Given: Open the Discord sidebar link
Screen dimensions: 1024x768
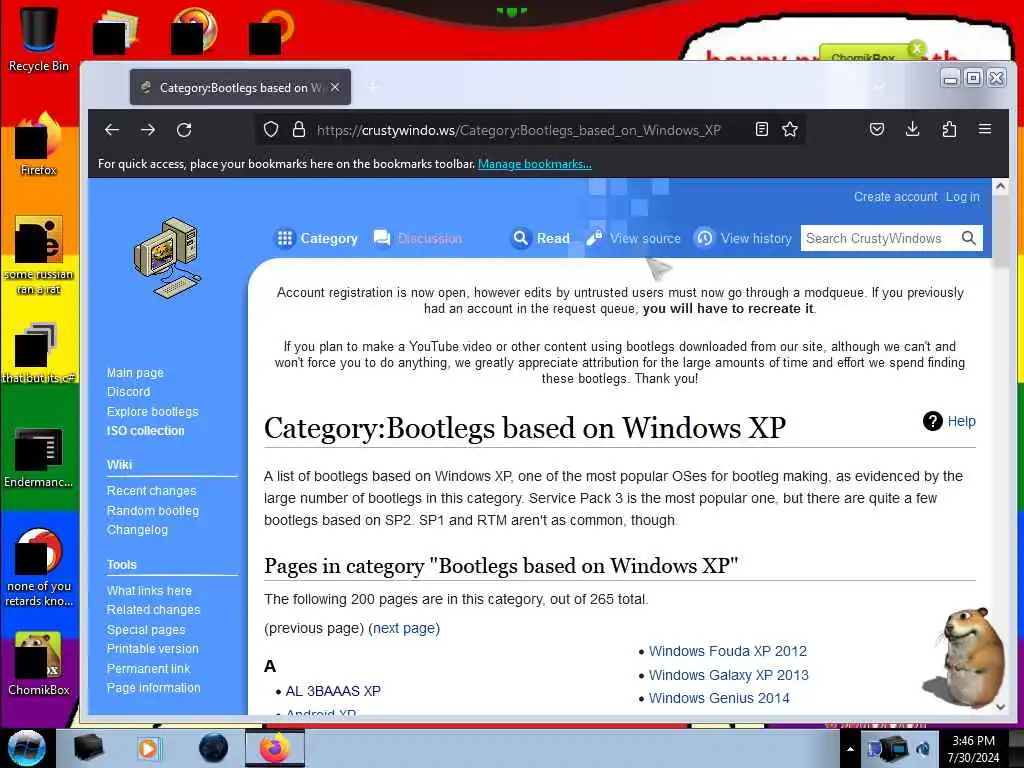Looking at the screenshot, I should [129, 392].
